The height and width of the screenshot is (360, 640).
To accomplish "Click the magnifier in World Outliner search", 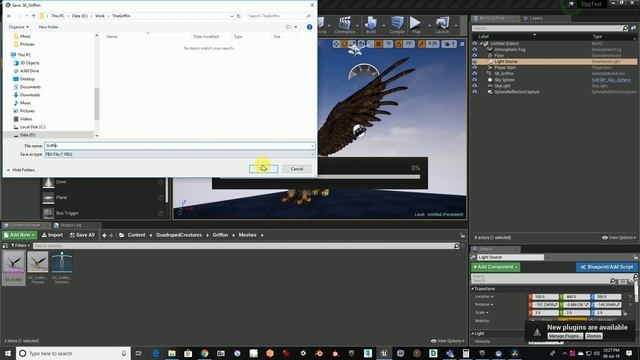I will point(625,28).
